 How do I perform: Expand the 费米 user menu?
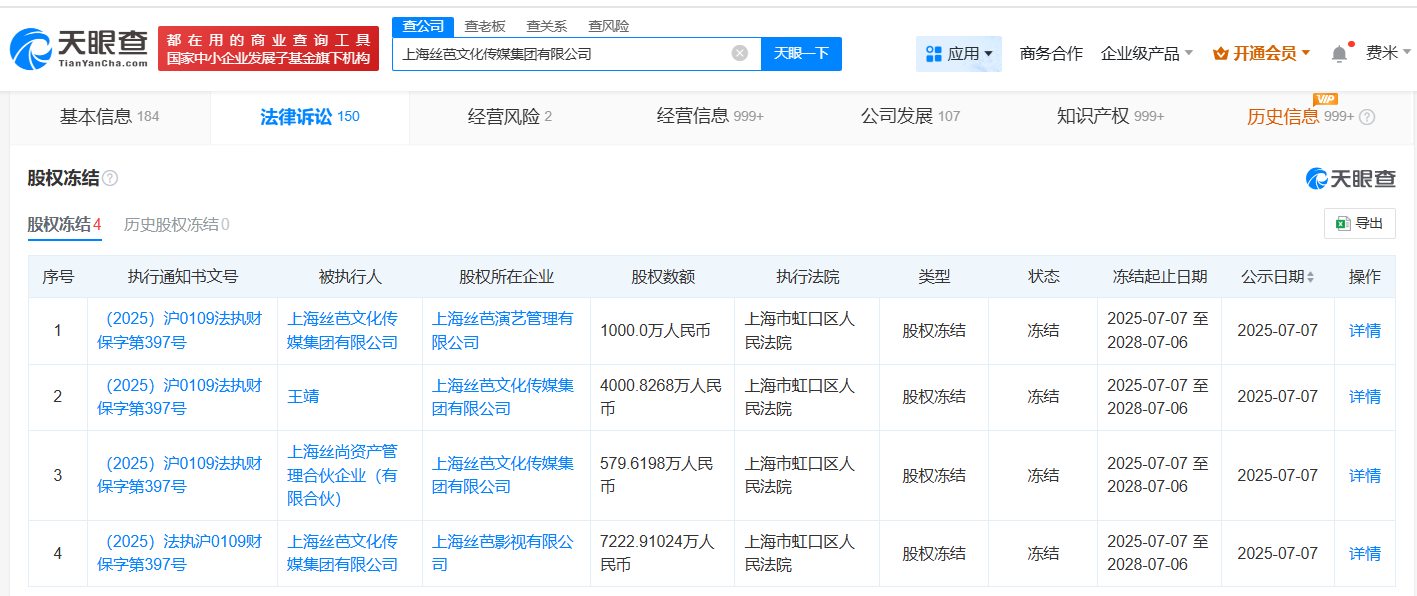1389,54
